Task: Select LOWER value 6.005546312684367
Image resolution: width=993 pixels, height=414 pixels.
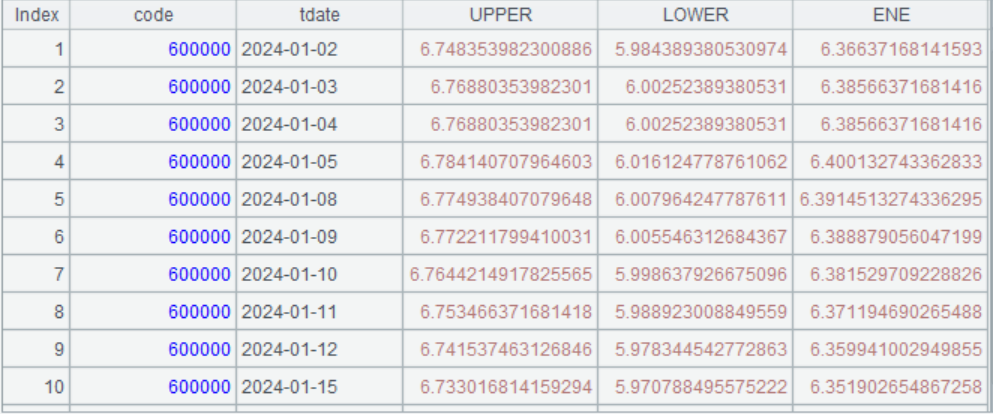Action: [695, 237]
